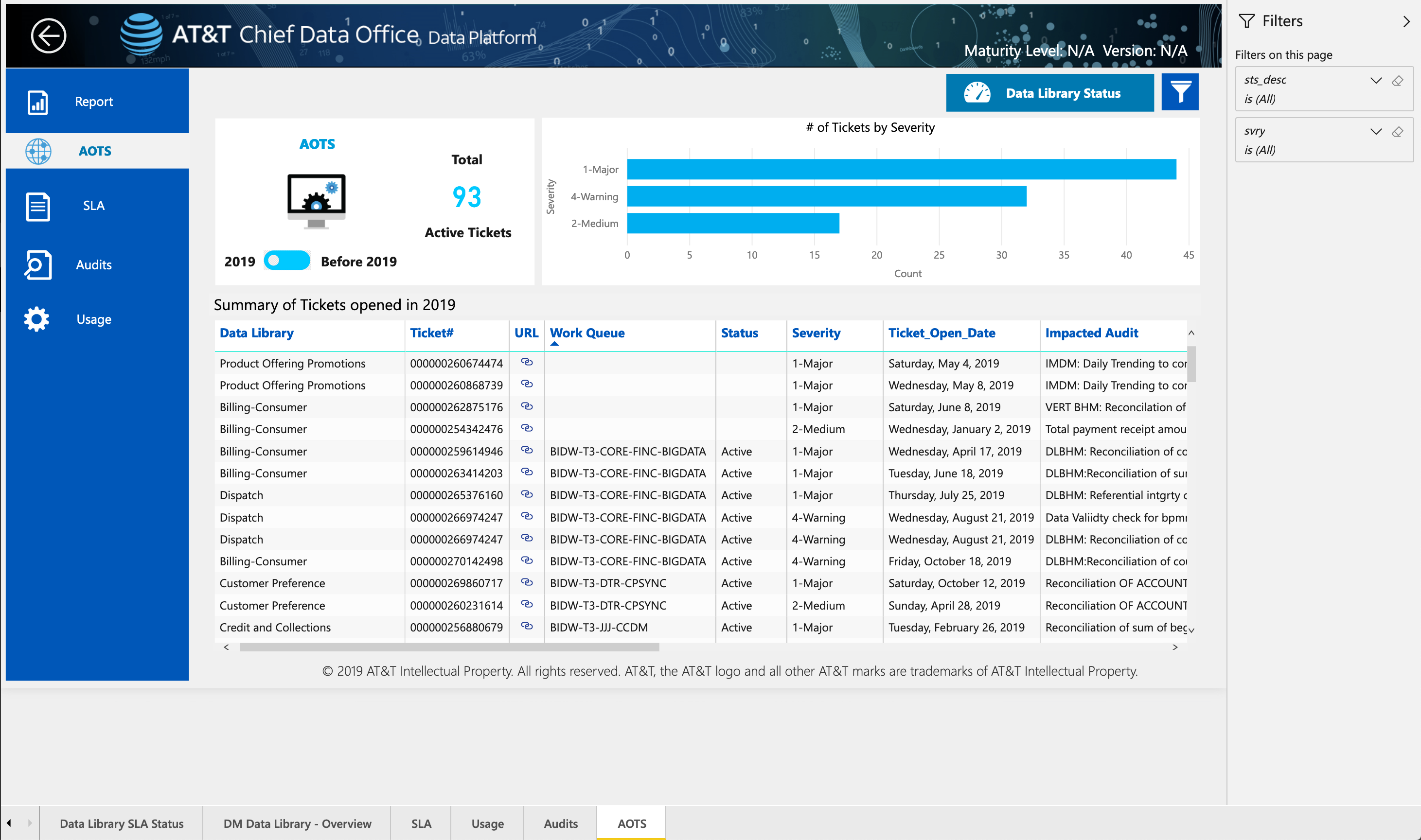The image size is (1421, 840).
Task: Switch to the Audits page tab
Action: click(561, 823)
